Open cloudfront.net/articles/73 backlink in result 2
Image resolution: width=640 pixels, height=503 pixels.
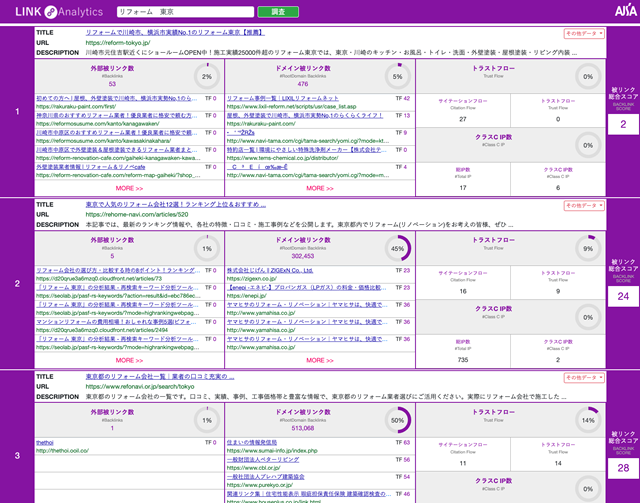point(99,278)
